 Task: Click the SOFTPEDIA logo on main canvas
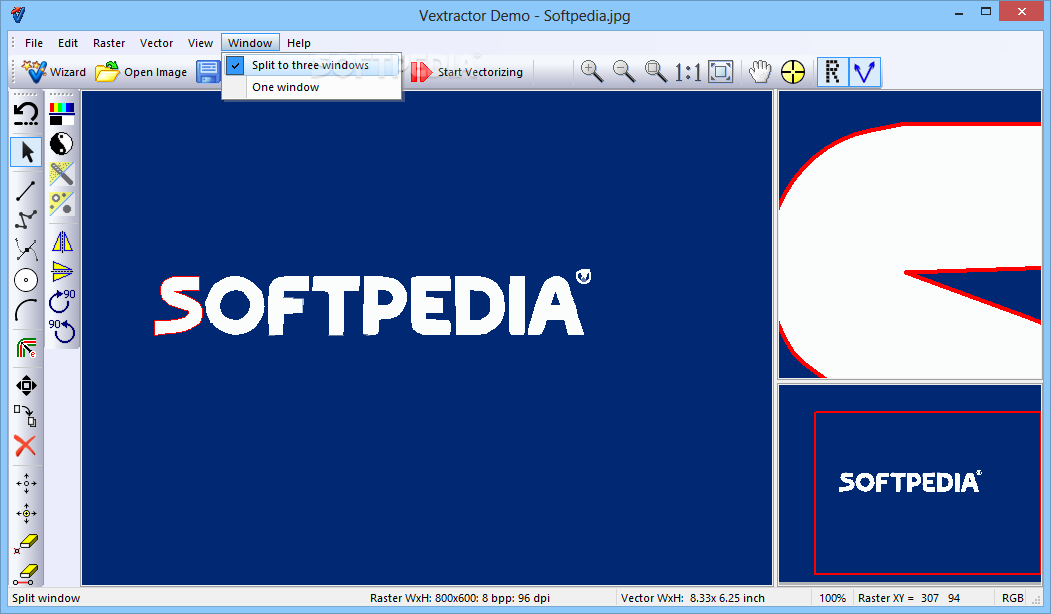373,303
